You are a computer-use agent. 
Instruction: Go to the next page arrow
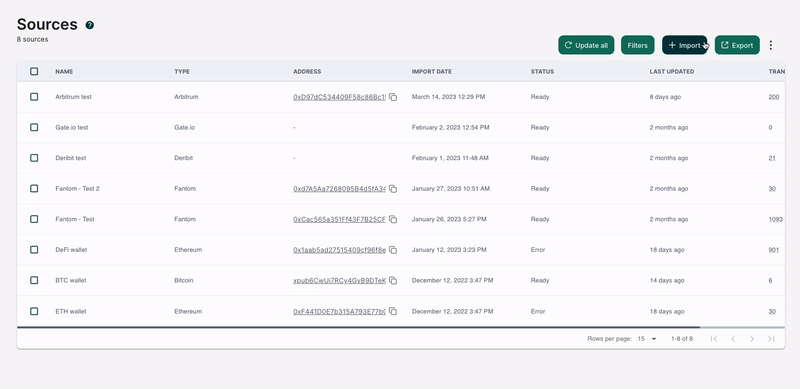click(752, 339)
